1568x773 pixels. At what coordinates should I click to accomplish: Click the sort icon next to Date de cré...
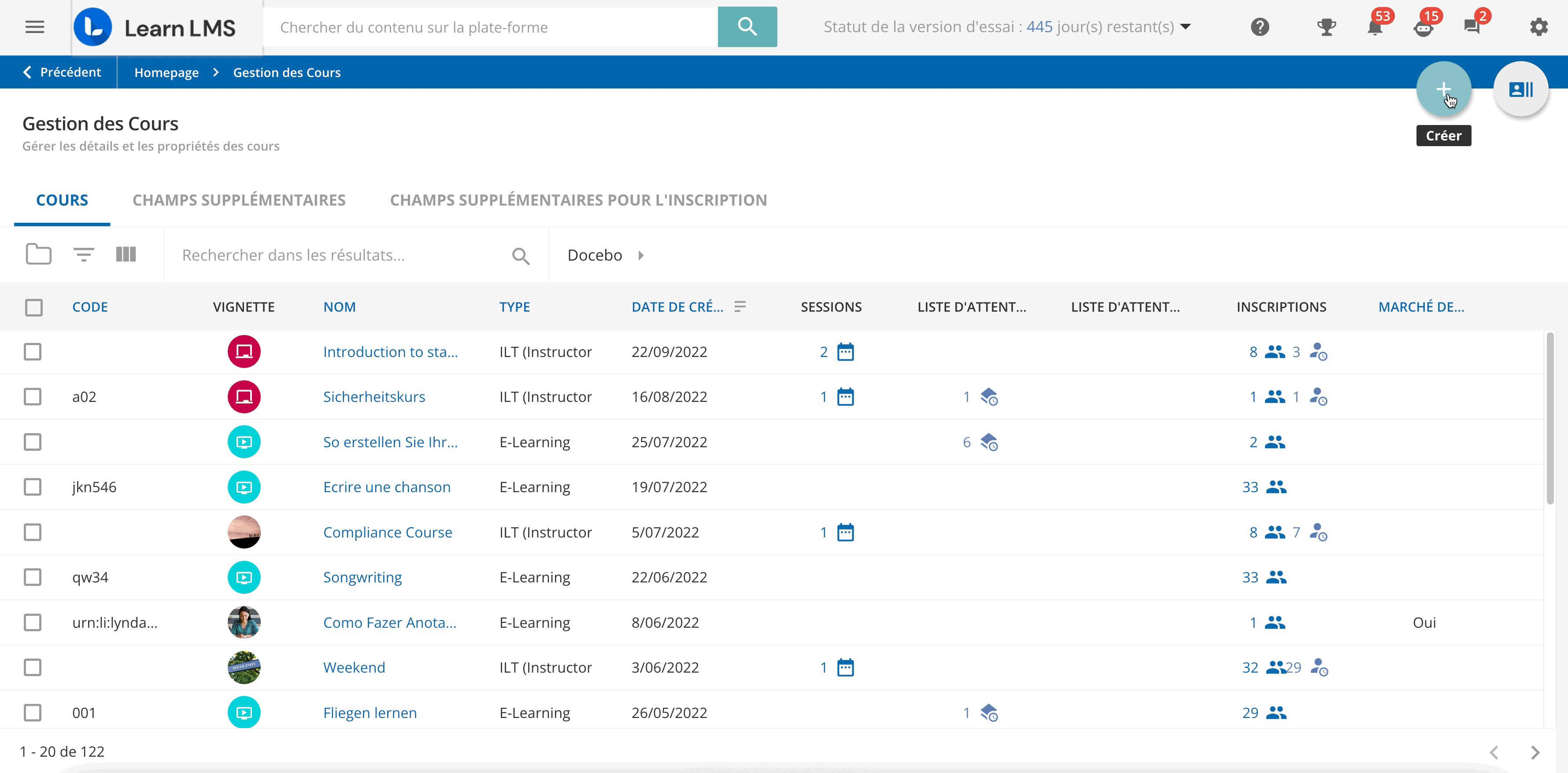point(740,306)
